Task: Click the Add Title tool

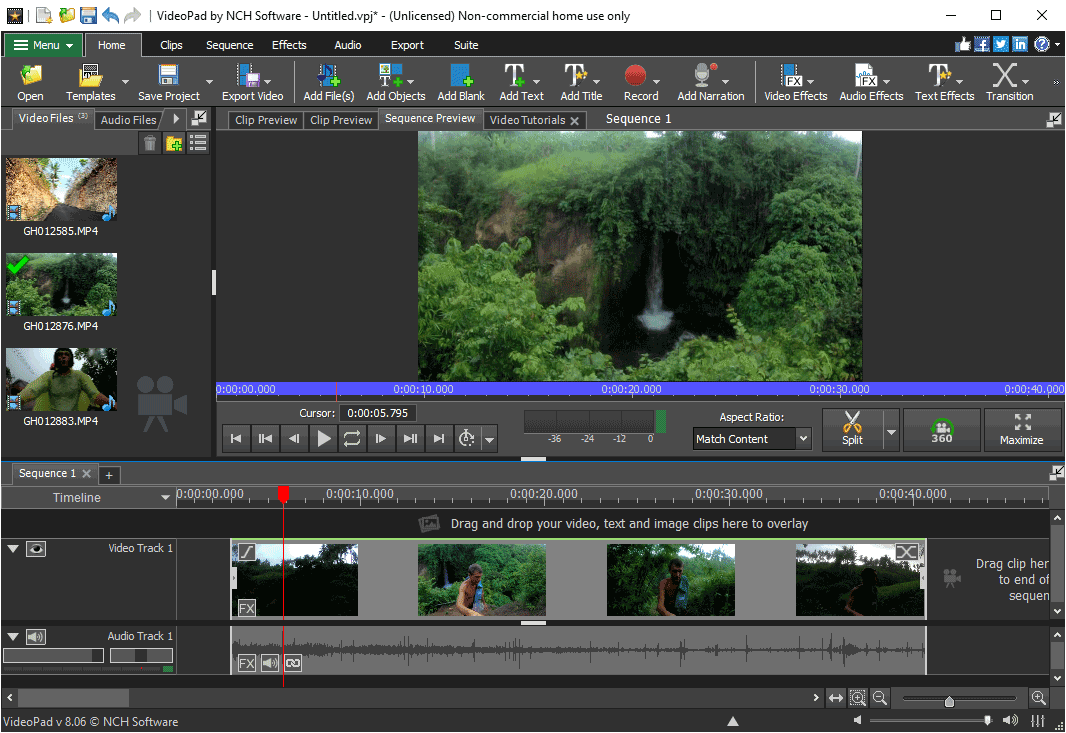Action: pos(581,82)
